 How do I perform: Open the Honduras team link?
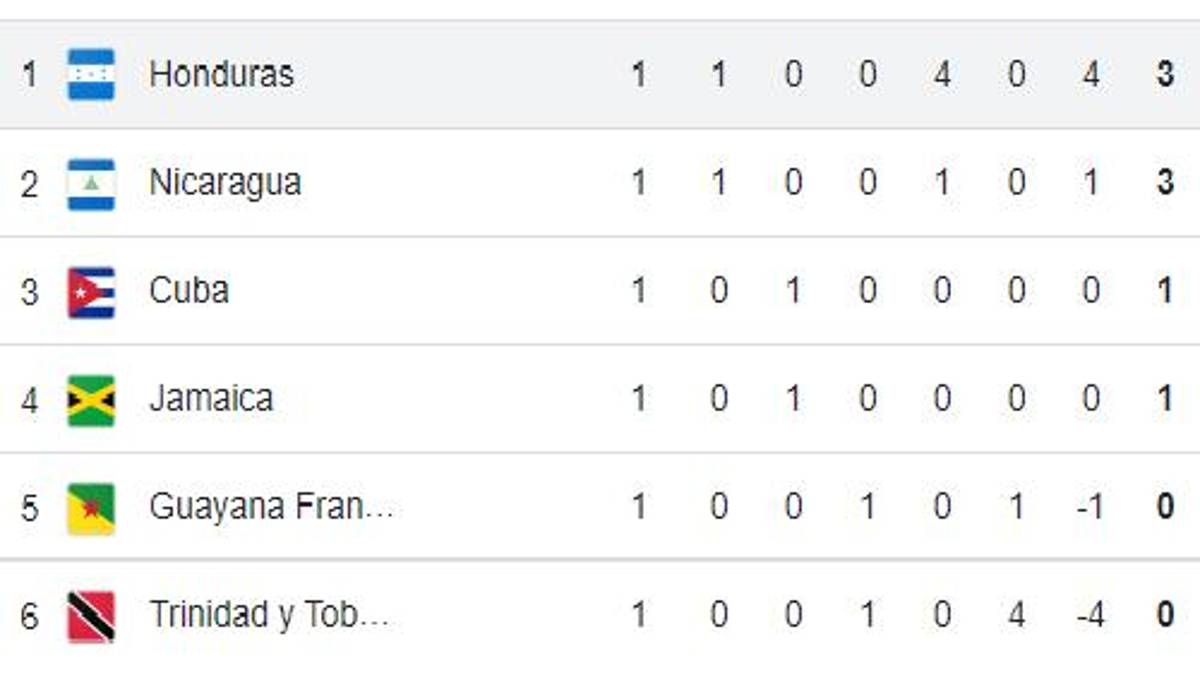[x=221, y=74]
